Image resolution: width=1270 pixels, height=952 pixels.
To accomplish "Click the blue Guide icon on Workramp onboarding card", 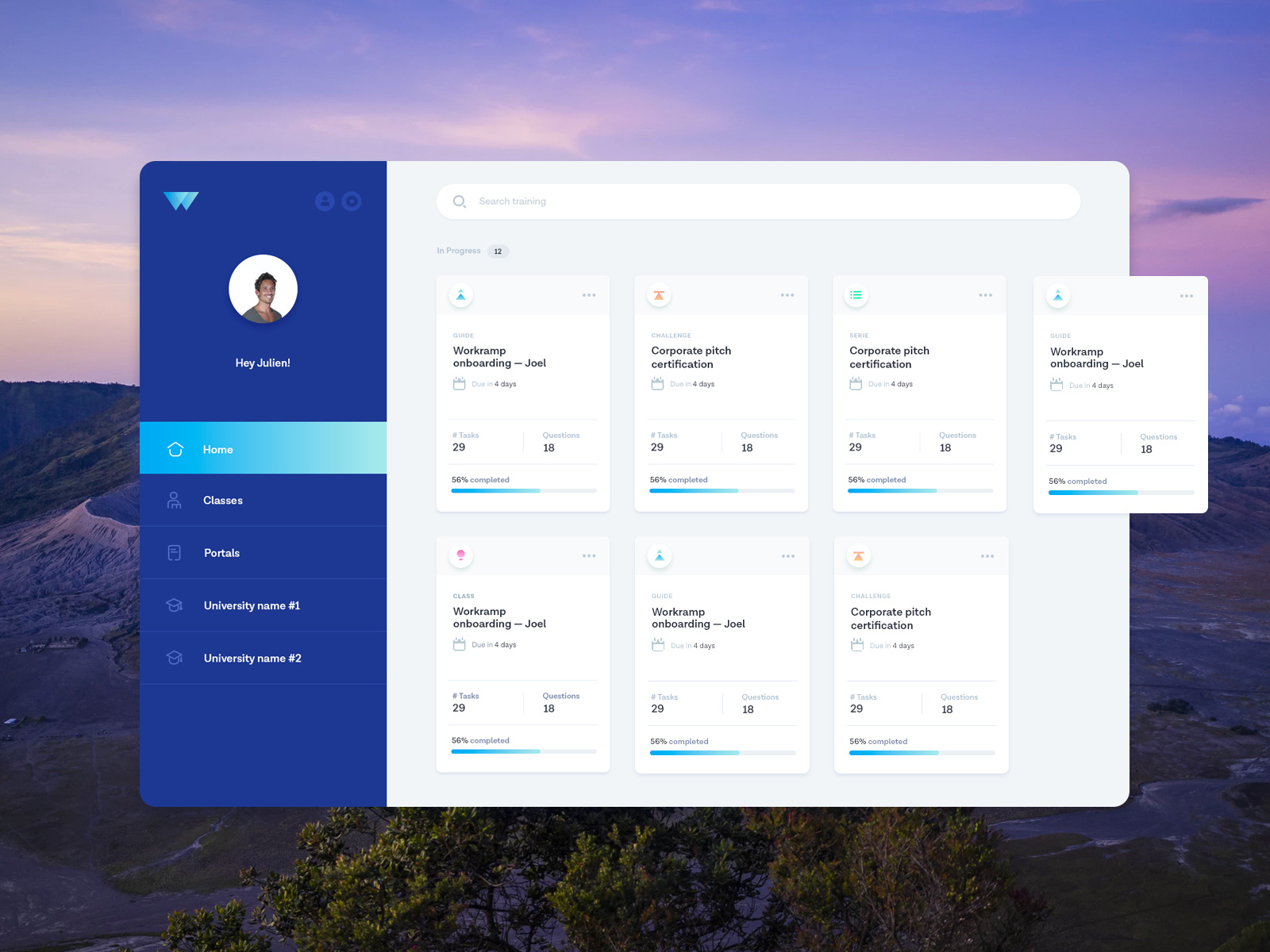I will 460,294.
